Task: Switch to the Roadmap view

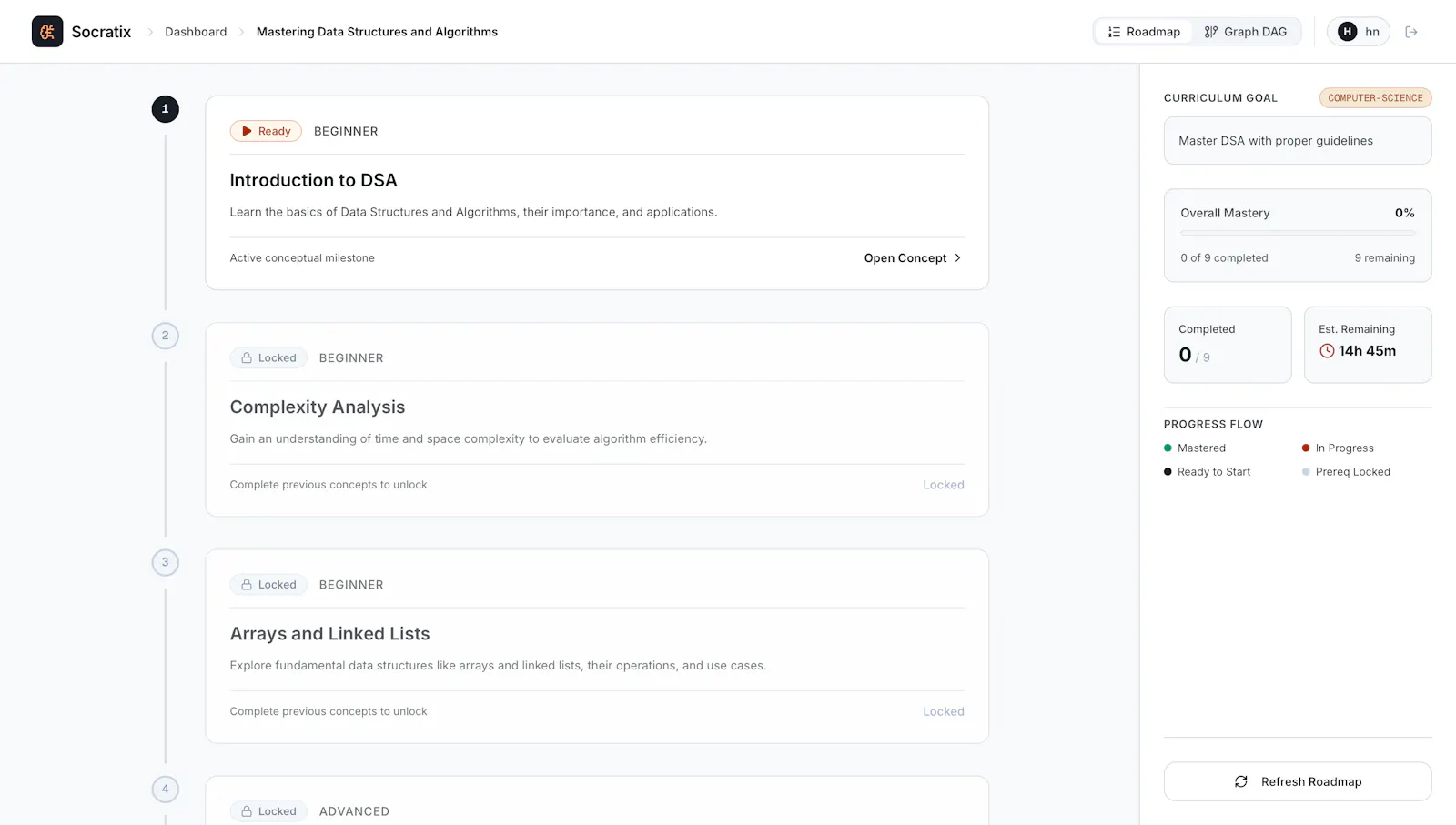Action: [1144, 32]
